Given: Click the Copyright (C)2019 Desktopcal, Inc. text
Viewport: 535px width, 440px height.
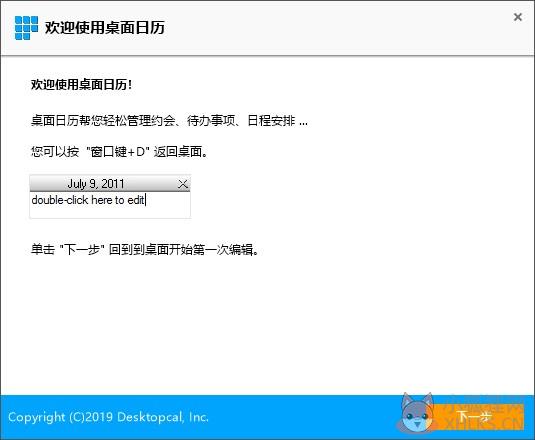Looking at the screenshot, I should coord(108,417).
